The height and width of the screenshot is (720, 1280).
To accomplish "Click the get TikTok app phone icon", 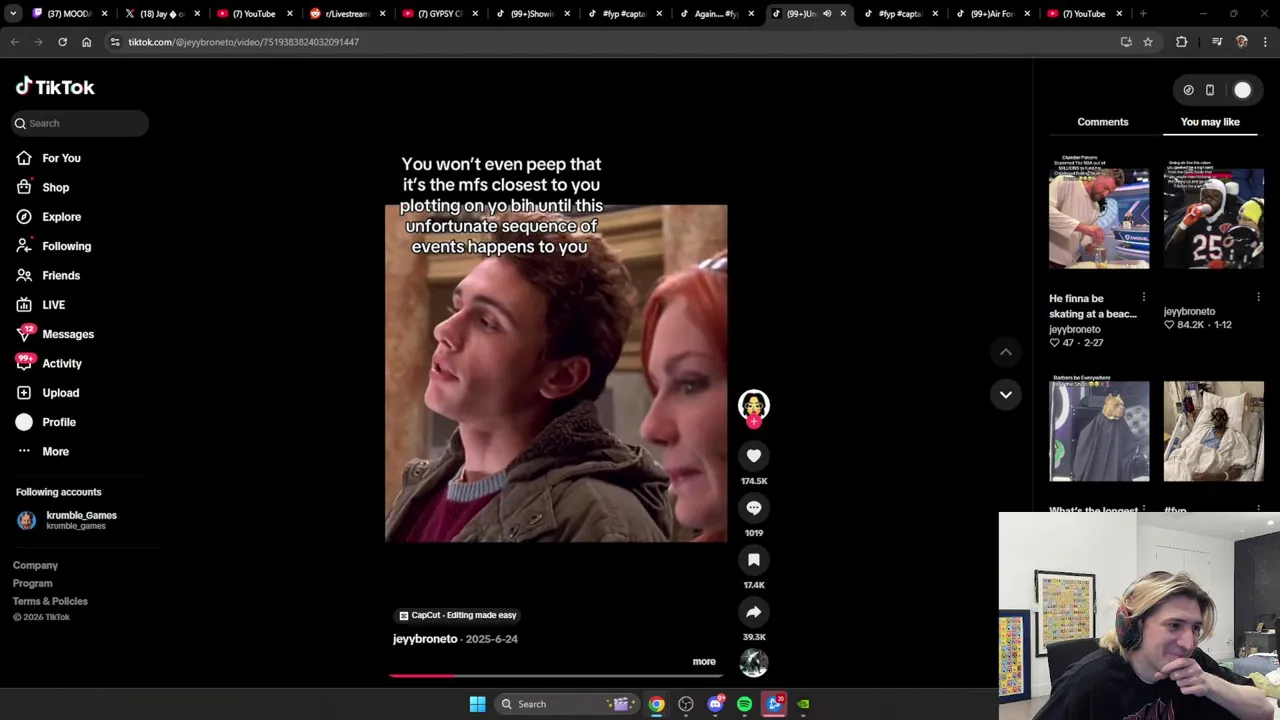I will coord(1210,90).
